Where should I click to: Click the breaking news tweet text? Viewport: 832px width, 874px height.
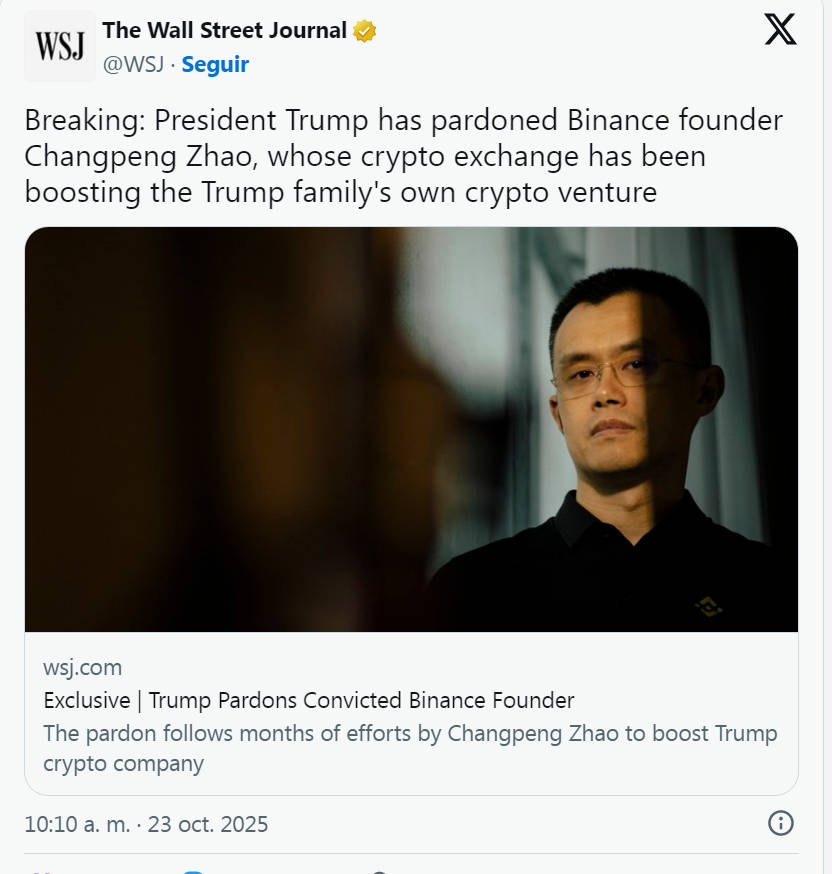coord(400,156)
